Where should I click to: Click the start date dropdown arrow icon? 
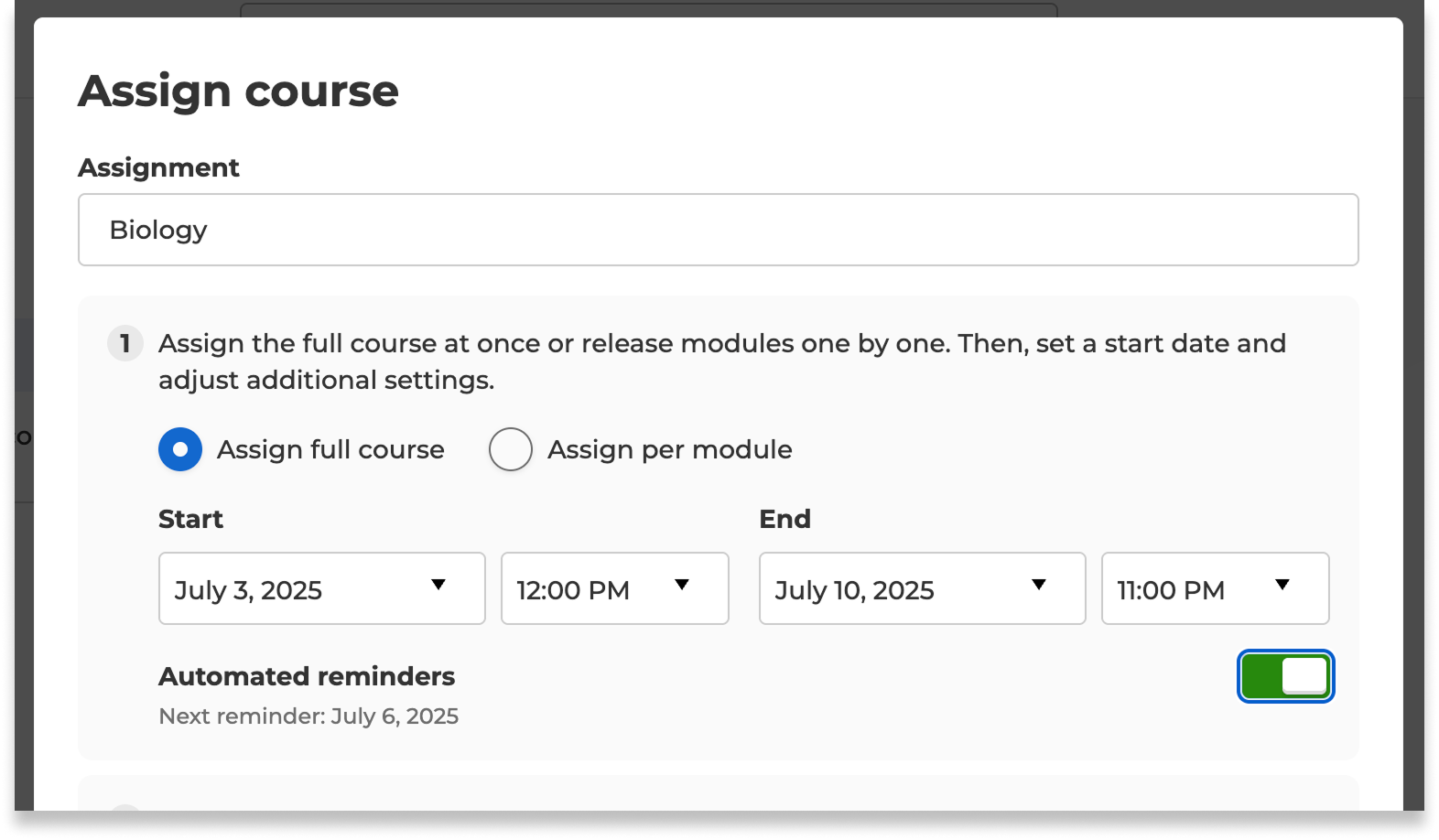click(438, 585)
